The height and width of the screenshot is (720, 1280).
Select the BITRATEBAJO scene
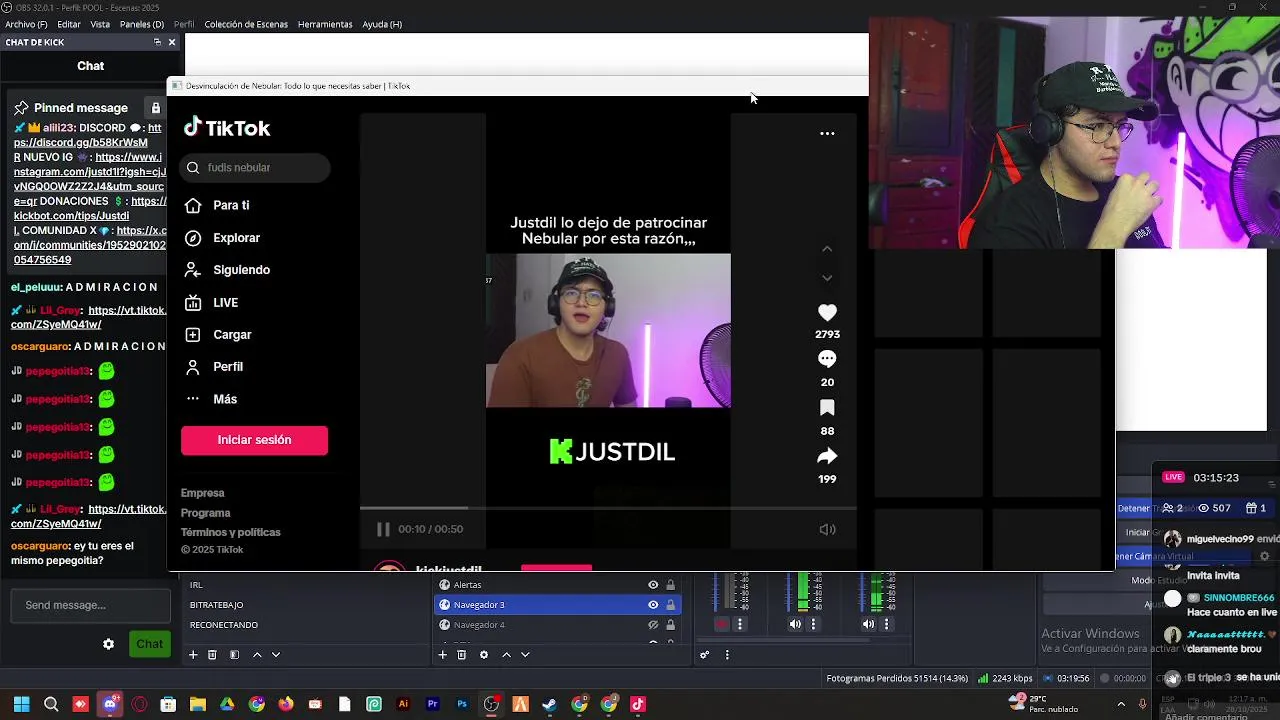pos(217,605)
